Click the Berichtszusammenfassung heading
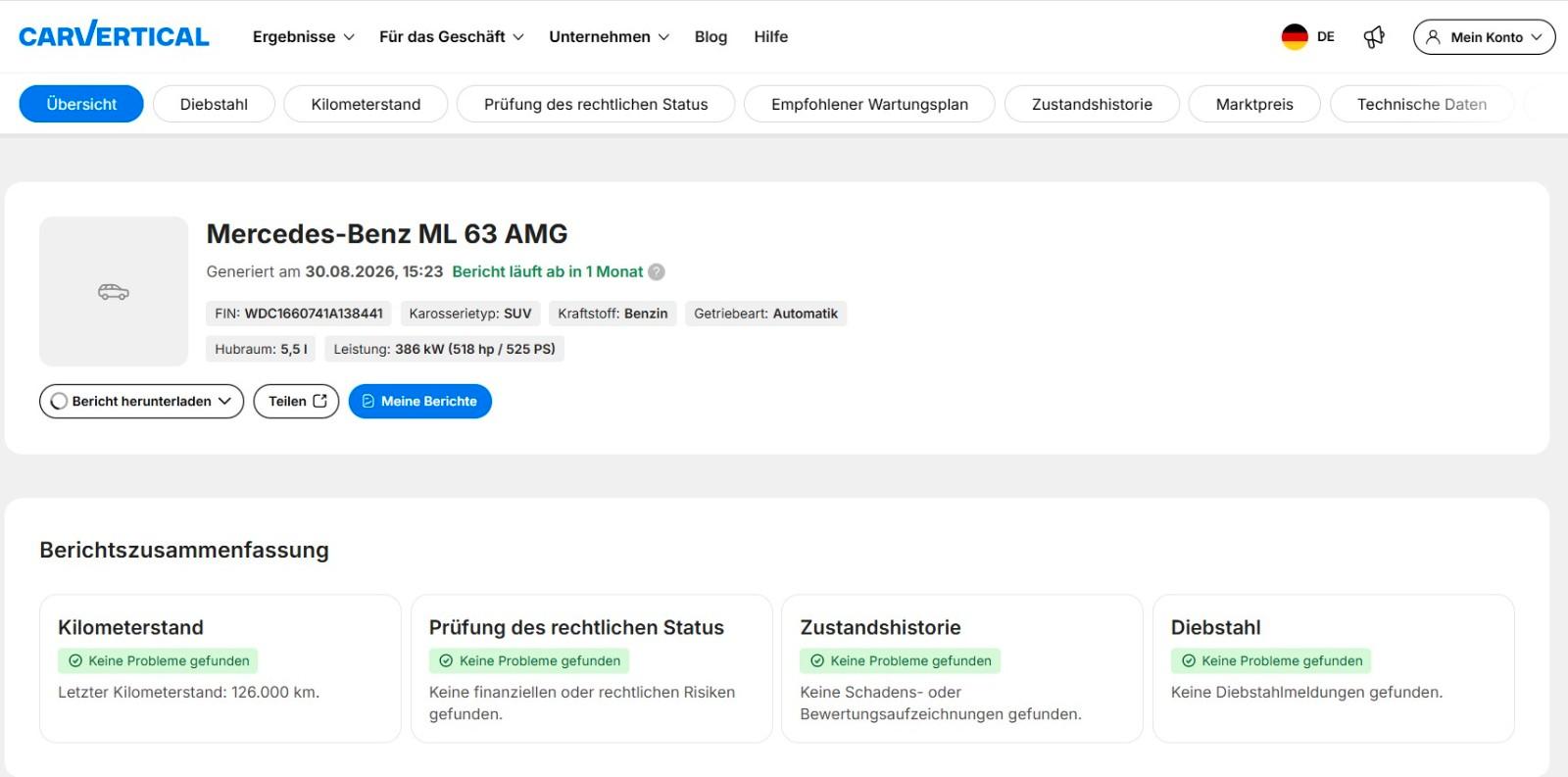 (184, 551)
